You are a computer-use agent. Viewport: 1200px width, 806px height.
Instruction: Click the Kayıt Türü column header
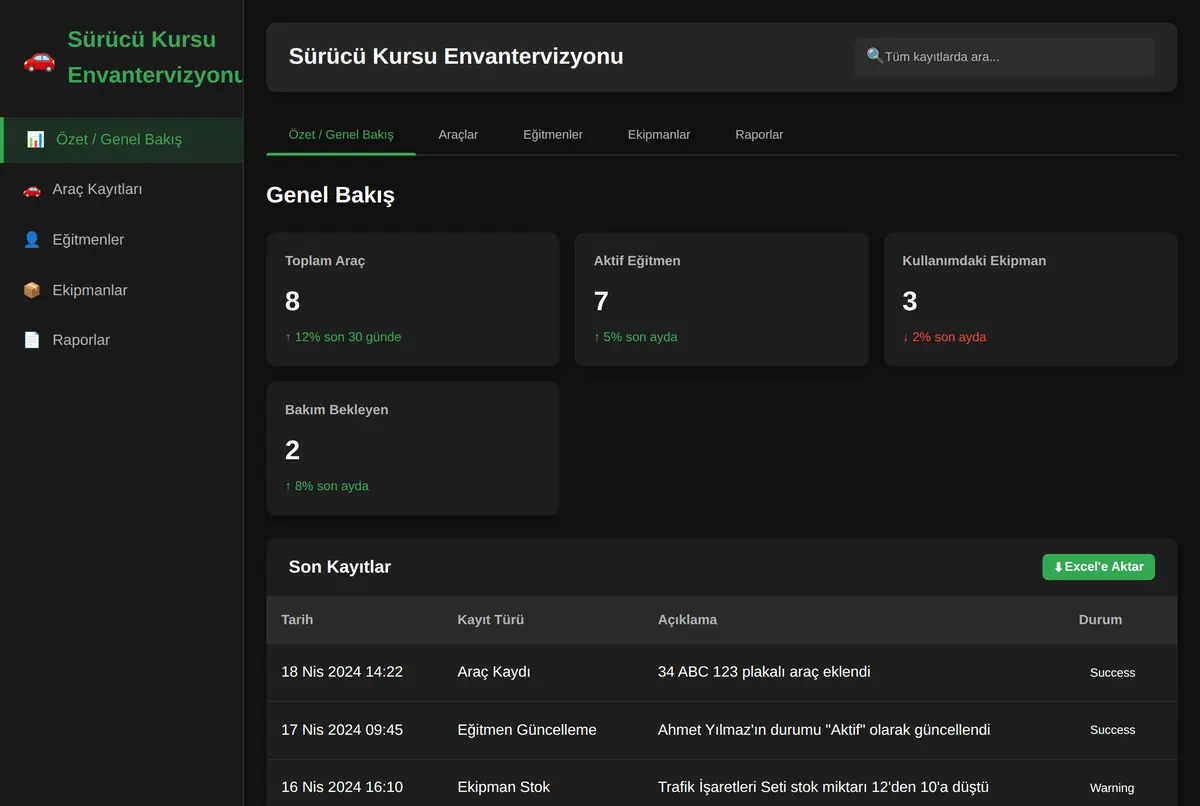(490, 619)
